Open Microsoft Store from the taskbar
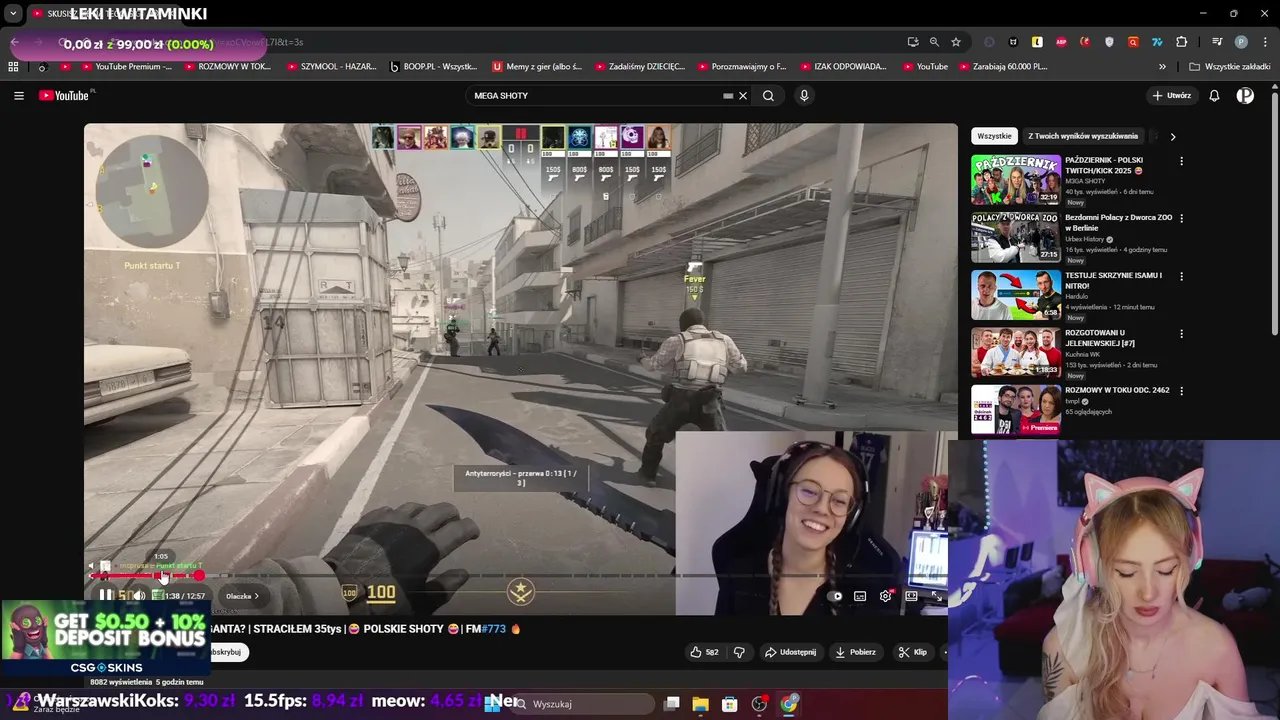This screenshot has height=720, width=1280. coord(730,704)
